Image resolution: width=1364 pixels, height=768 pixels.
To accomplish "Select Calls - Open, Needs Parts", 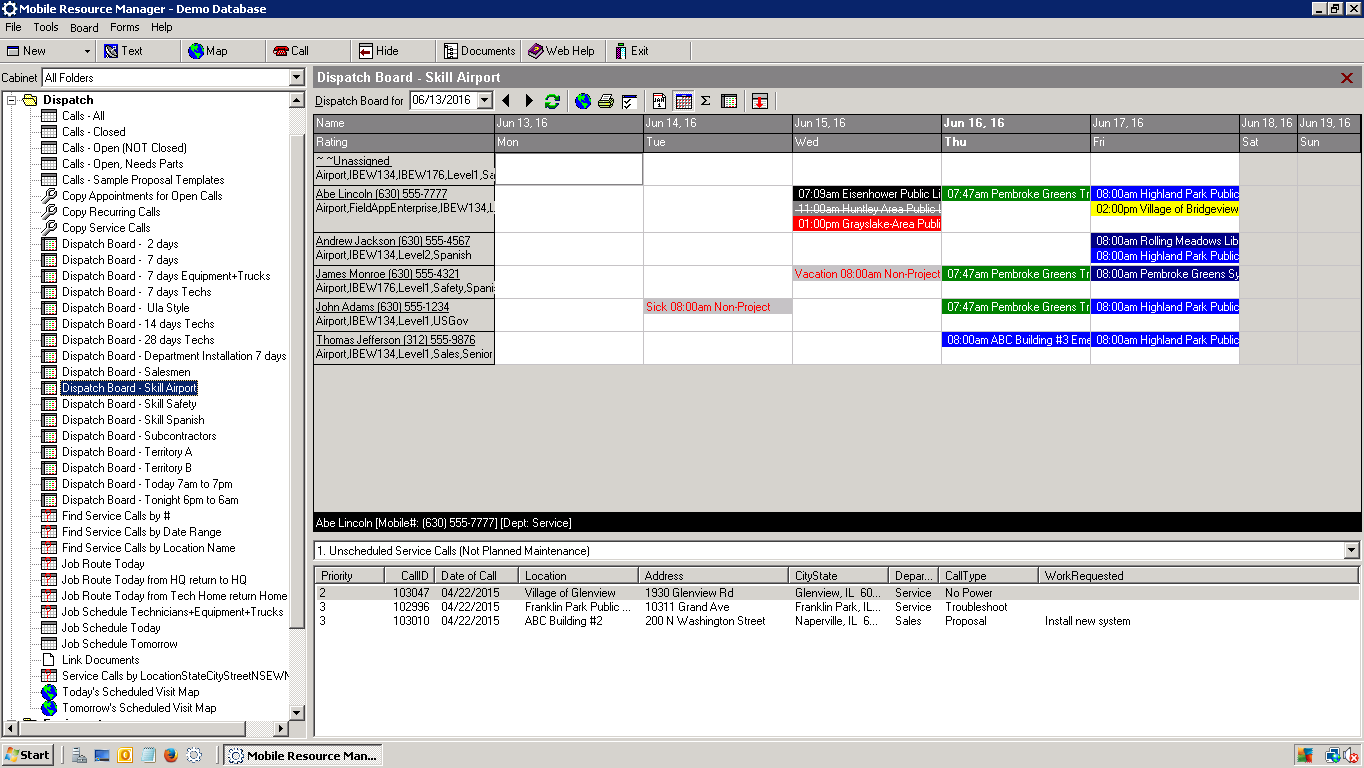I will coord(122,164).
